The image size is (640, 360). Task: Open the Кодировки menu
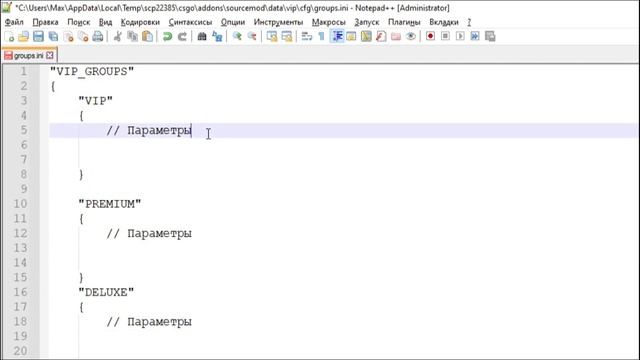(140, 22)
